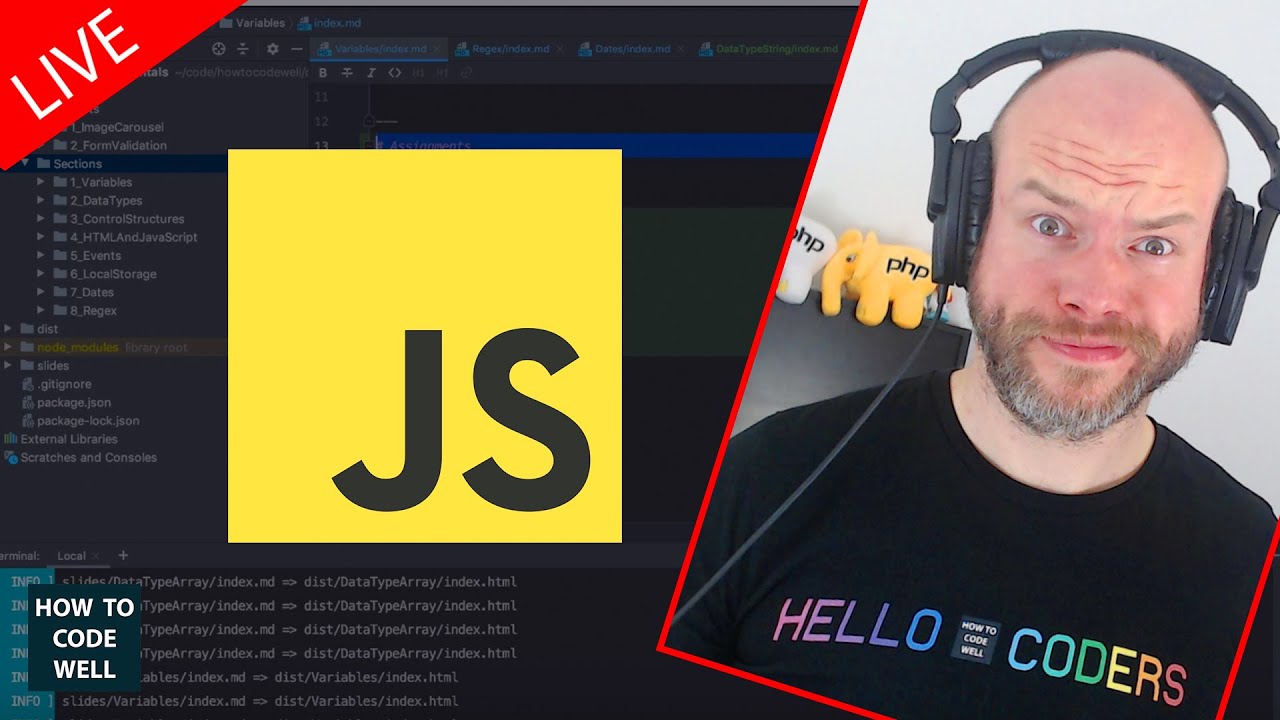Select the 3_ControlStructures folder label

pyautogui.click(x=126, y=218)
